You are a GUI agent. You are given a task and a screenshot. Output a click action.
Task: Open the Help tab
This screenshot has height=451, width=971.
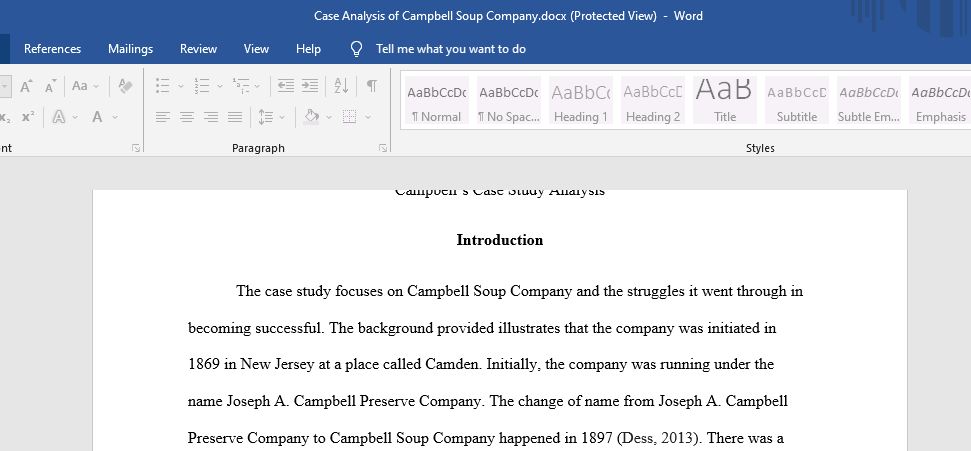click(308, 49)
